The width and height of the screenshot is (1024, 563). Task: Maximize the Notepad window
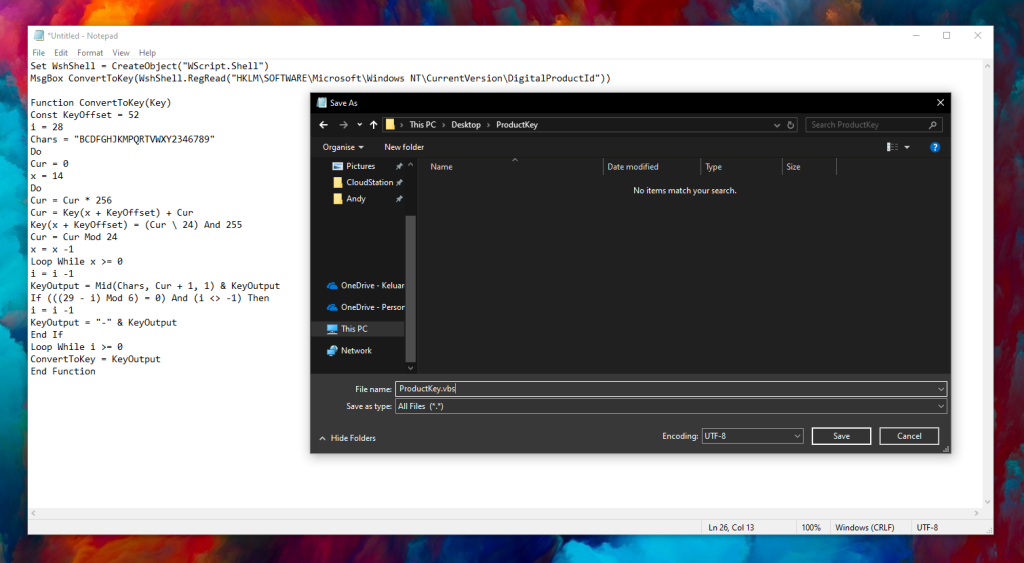pos(946,35)
